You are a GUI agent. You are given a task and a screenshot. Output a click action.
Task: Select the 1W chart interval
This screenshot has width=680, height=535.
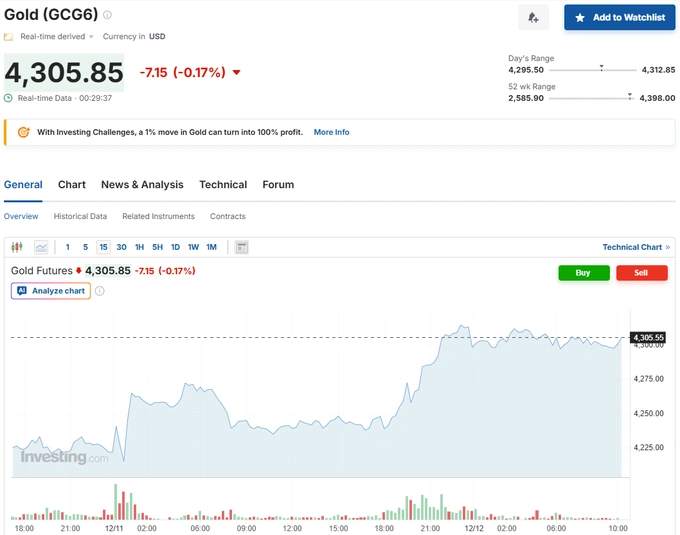click(x=193, y=247)
